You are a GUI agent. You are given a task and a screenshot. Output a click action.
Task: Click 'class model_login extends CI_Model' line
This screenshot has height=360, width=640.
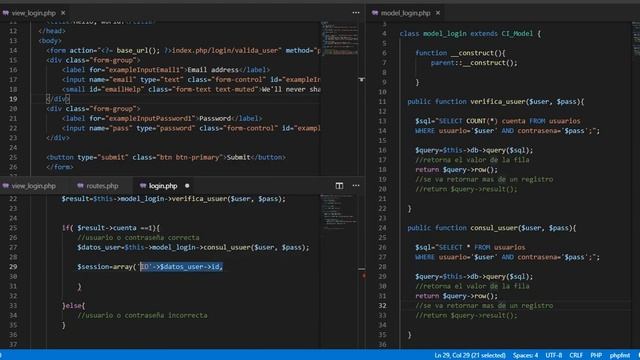(470, 34)
